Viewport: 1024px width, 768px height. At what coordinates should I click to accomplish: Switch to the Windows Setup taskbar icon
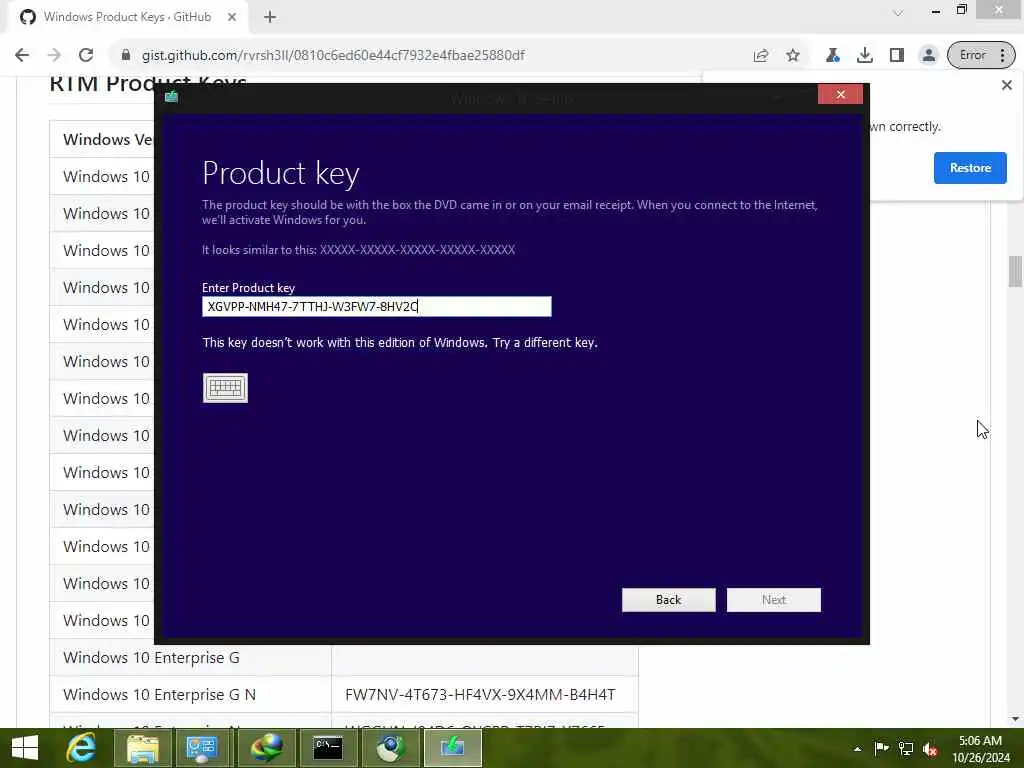(x=453, y=748)
